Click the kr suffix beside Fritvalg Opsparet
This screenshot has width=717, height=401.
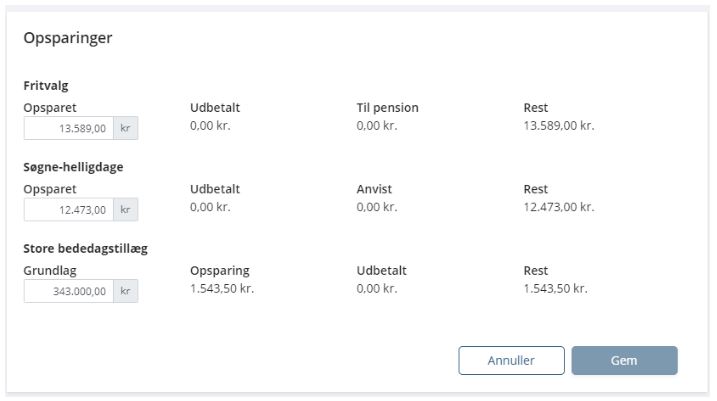(125, 128)
